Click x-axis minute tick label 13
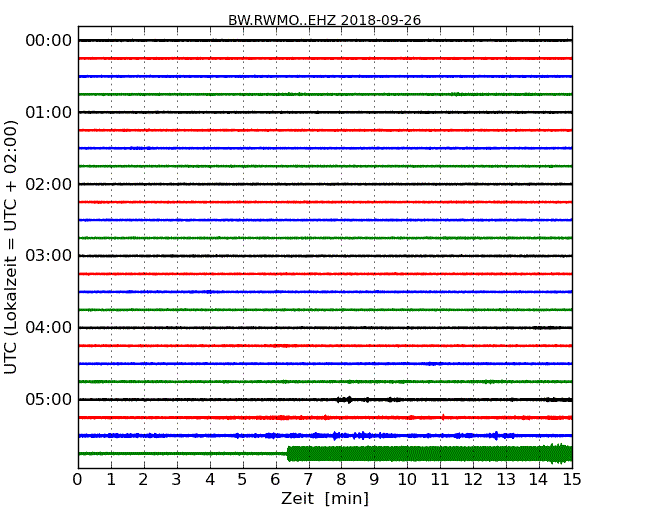 pyautogui.click(x=506, y=480)
